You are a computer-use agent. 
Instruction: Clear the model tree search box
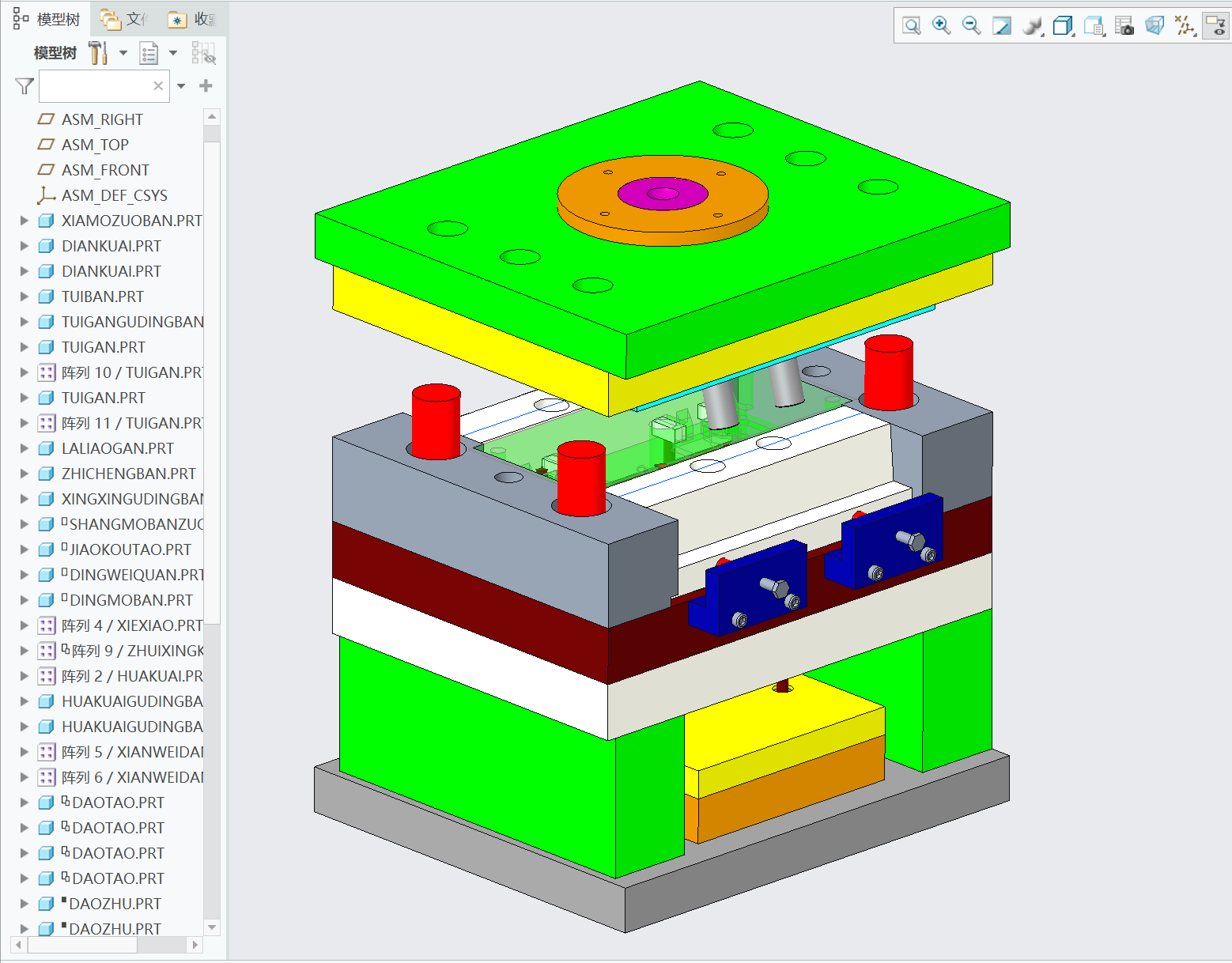tap(158, 85)
